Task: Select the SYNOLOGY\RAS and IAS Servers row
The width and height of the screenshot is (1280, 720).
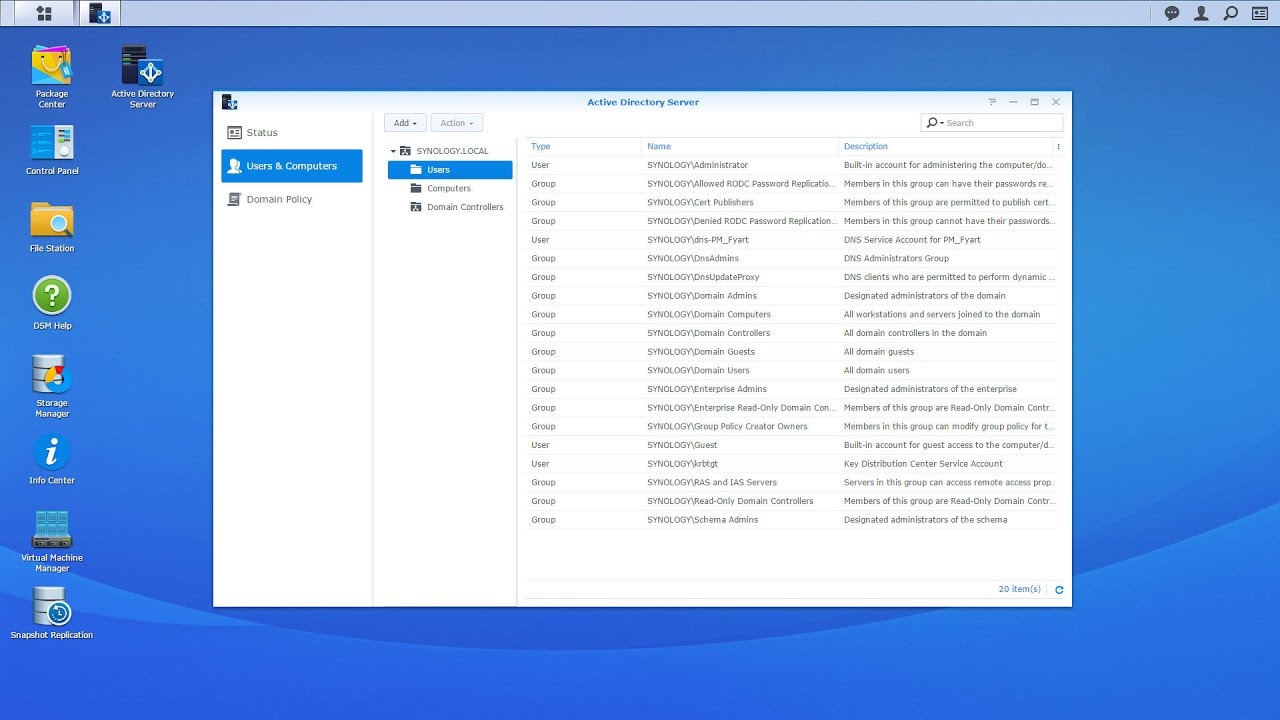Action: [791, 482]
